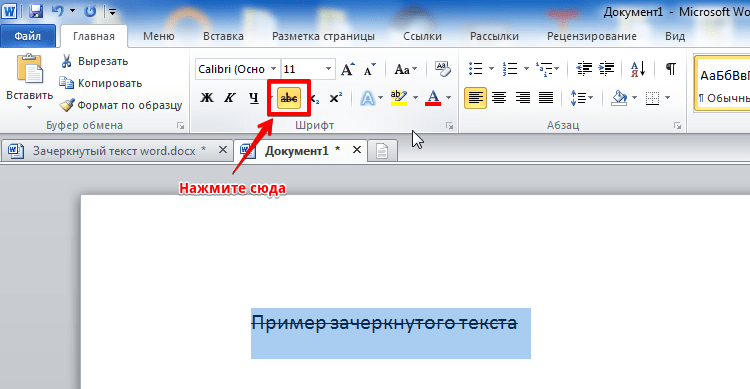Click Формат по образцу
The height and width of the screenshot is (389, 750).
pos(121,105)
